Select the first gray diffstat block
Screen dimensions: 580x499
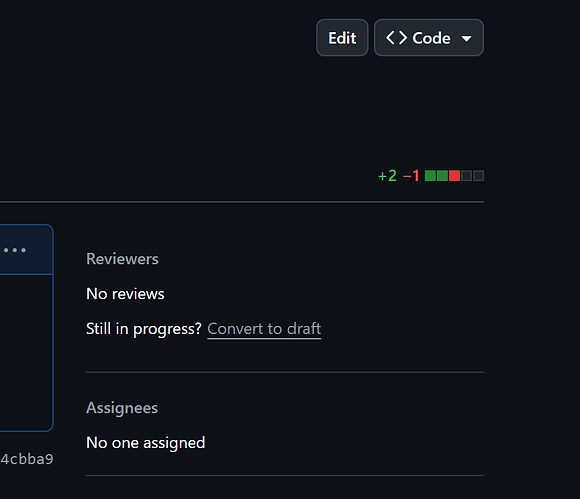click(x=466, y=176)
